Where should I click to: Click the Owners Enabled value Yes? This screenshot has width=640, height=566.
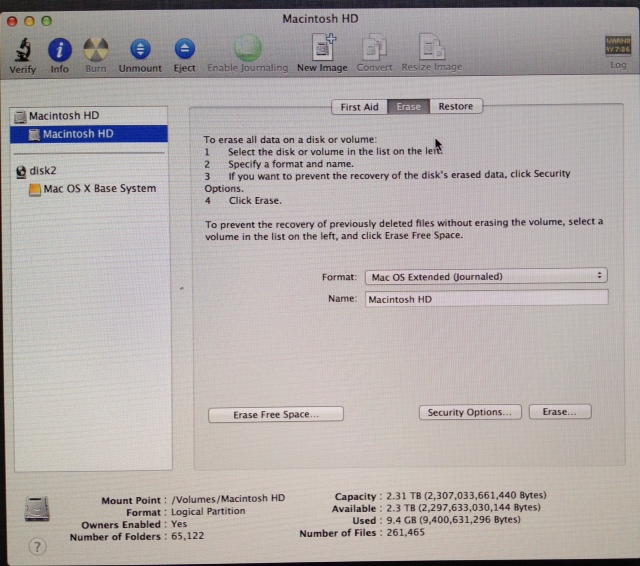coord(179,524)
